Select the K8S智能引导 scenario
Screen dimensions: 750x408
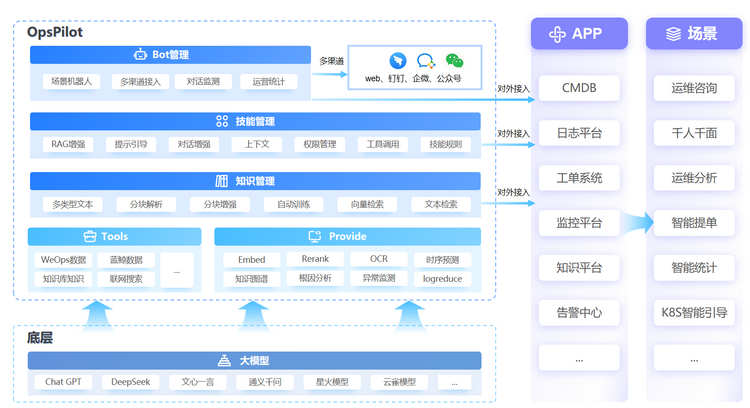[694, 312]
